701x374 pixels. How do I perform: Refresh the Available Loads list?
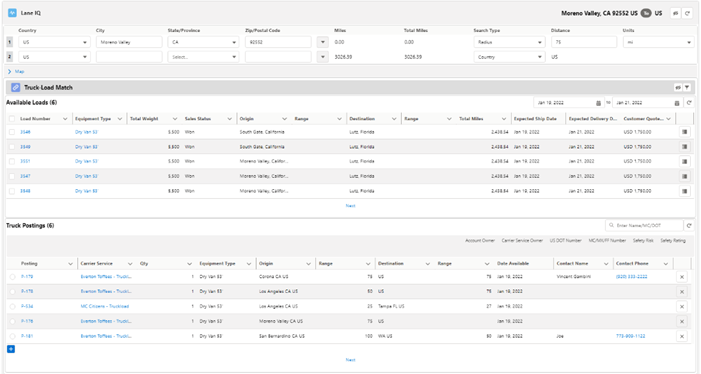tap(689, 103)
